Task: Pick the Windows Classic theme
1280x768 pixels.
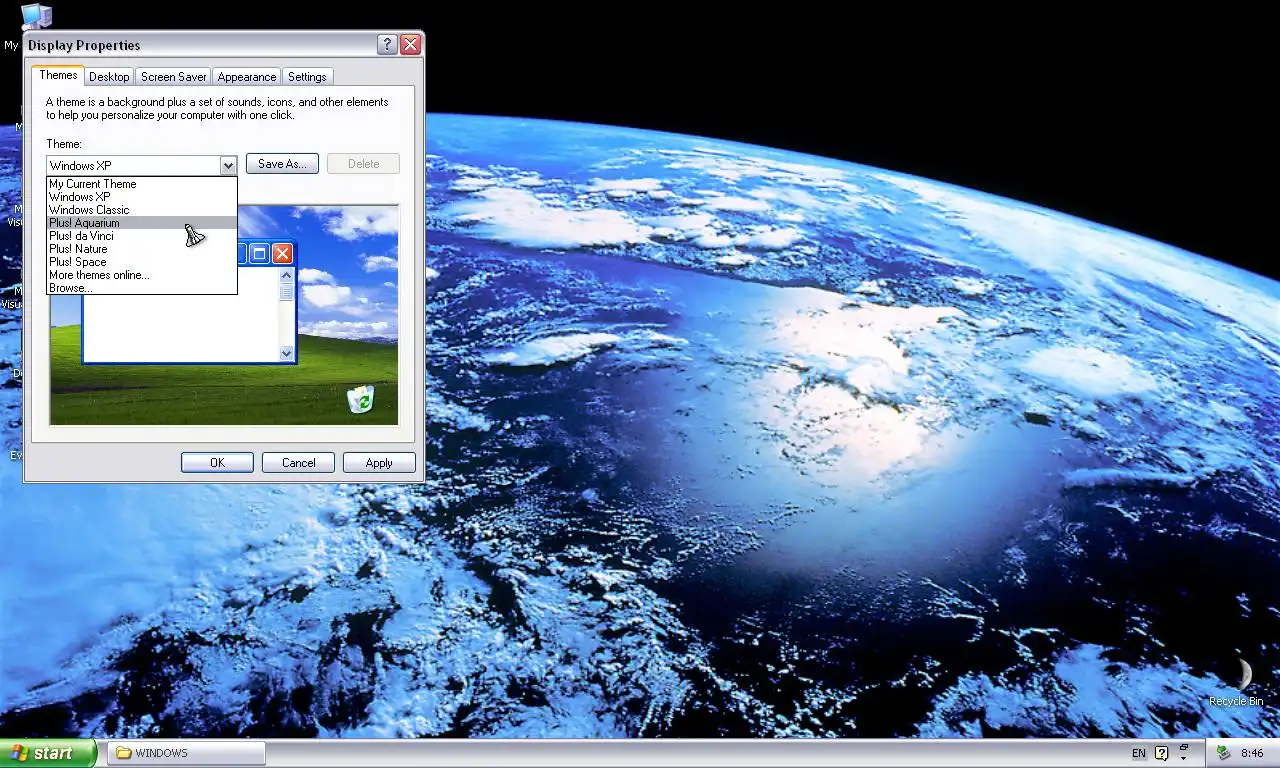Action: 142,210
